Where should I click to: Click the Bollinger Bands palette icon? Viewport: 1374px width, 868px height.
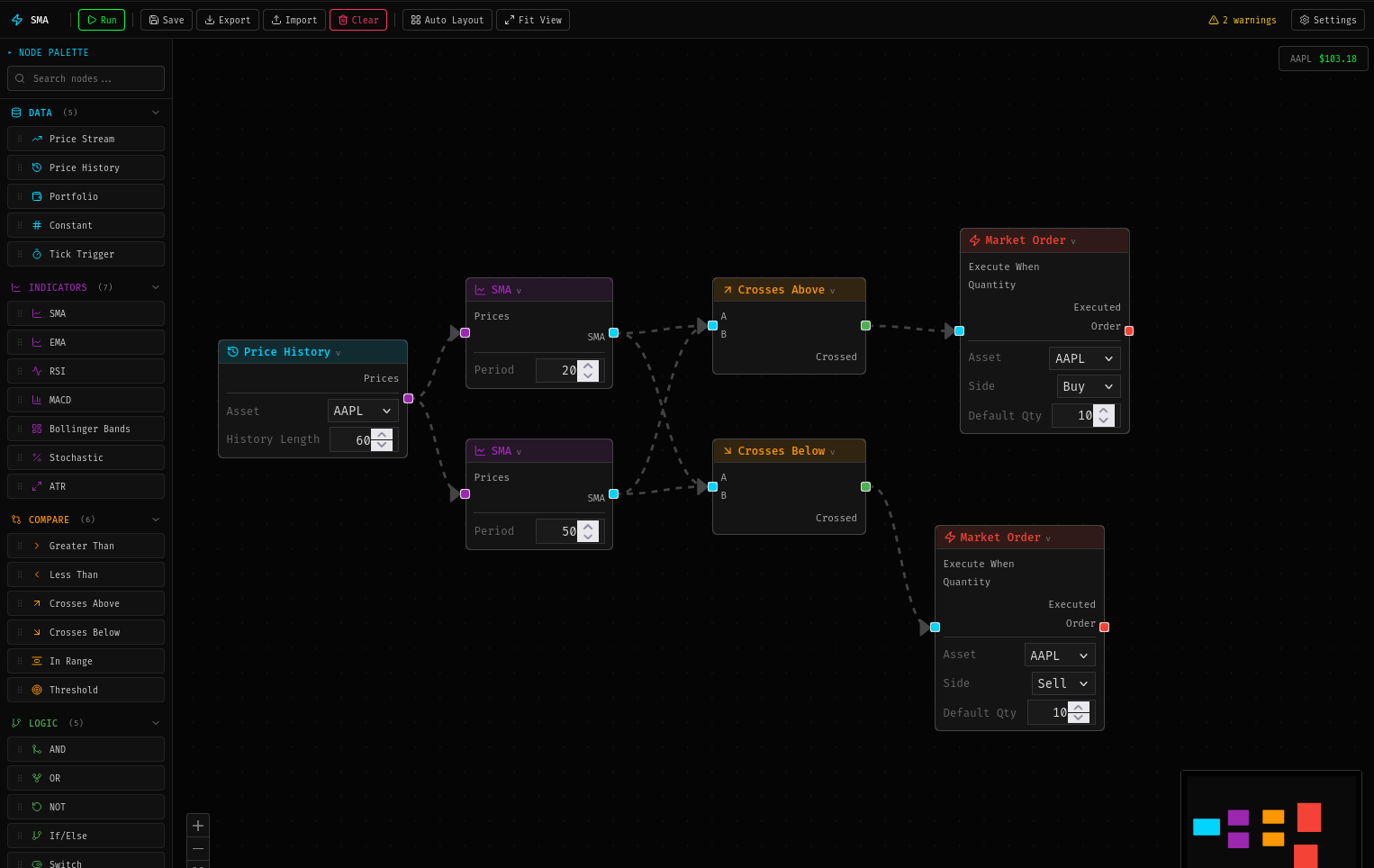point(37,429)
